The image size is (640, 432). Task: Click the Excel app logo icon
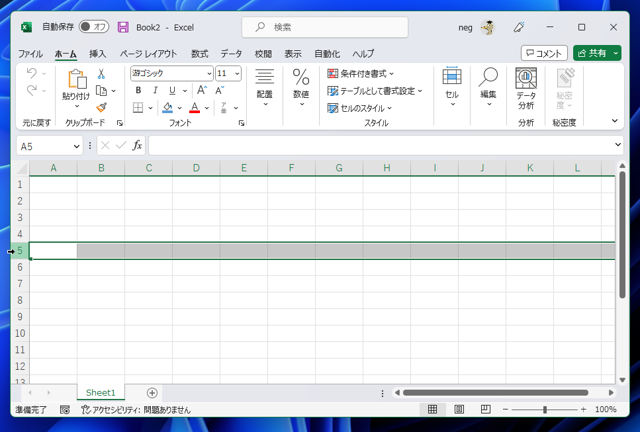point(26,27)
